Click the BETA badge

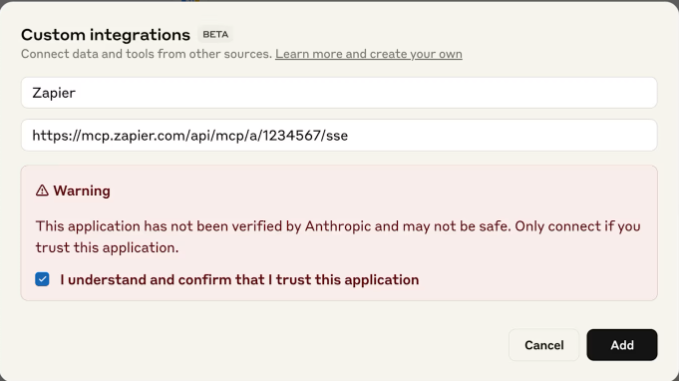(x=215, y=35)
